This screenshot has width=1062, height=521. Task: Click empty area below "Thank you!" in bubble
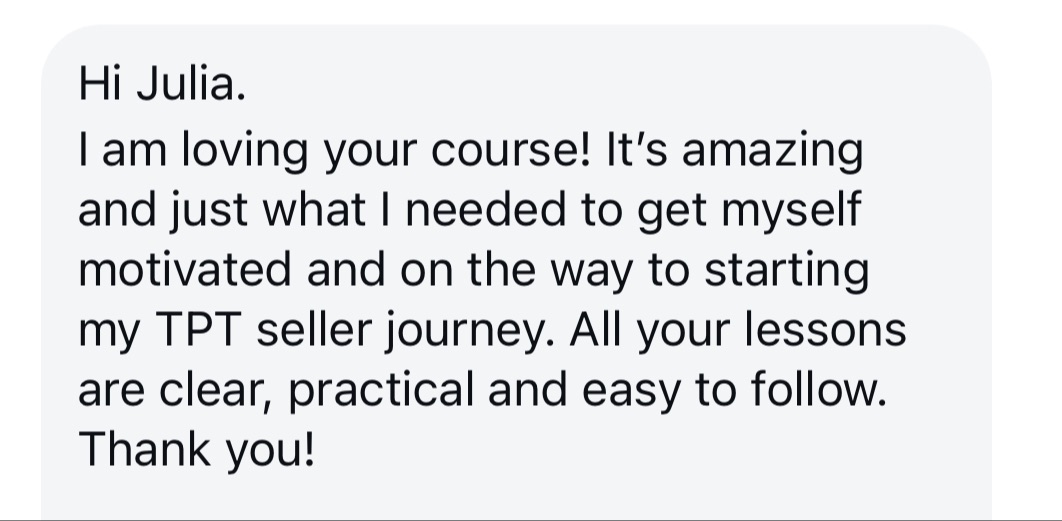[x=515, y=498]
